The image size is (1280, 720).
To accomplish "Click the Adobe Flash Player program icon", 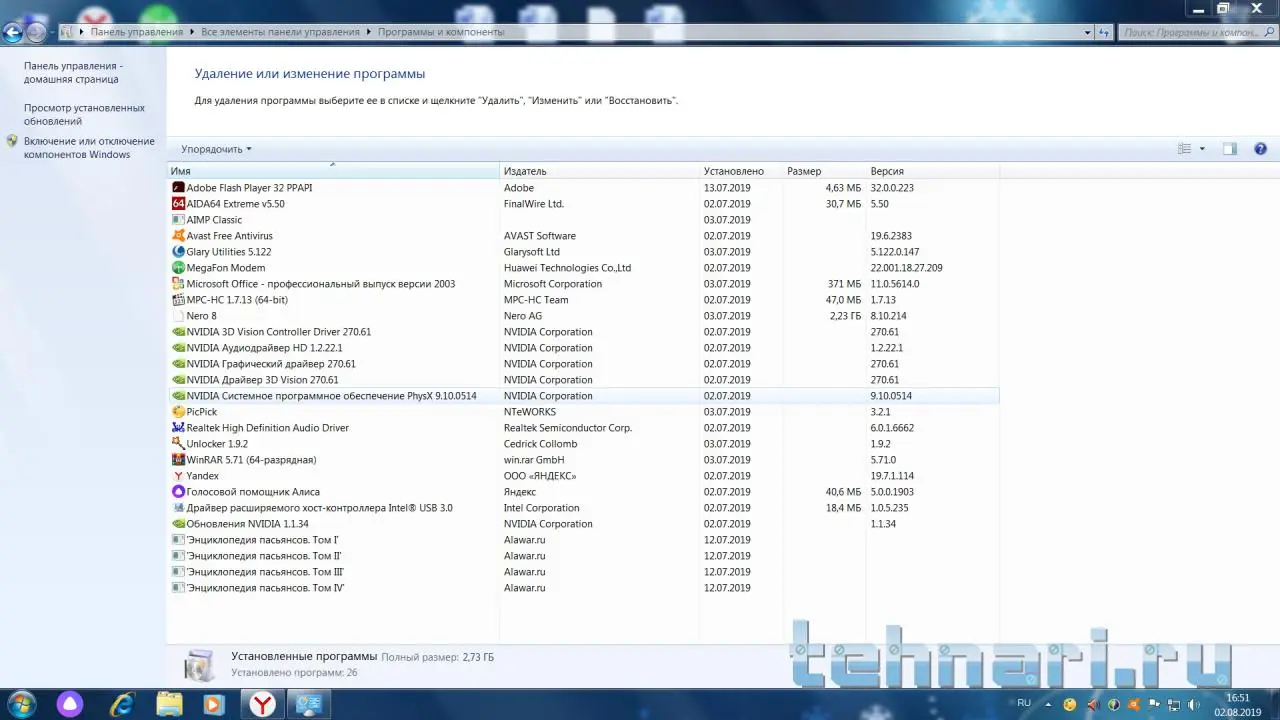I will 178,188.
